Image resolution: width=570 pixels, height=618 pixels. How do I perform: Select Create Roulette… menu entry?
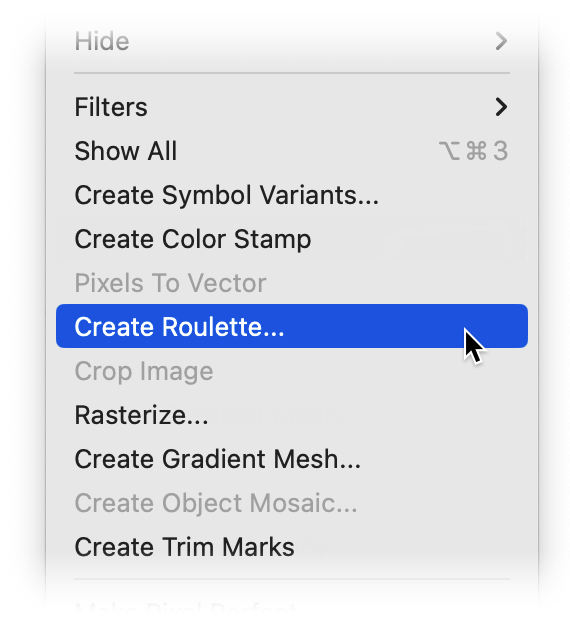tap(292, 326)
